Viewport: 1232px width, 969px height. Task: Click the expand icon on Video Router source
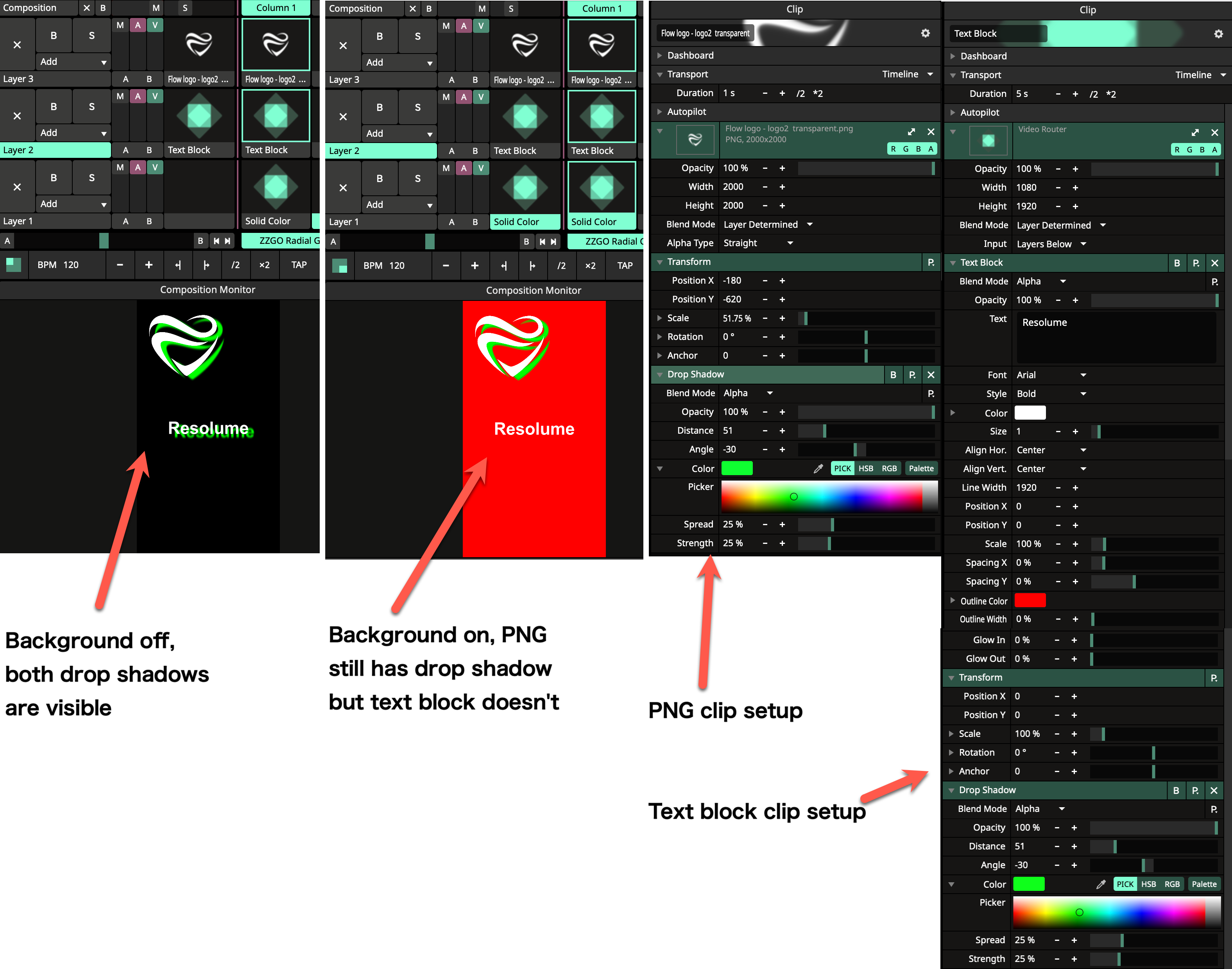coord(1195,132)
